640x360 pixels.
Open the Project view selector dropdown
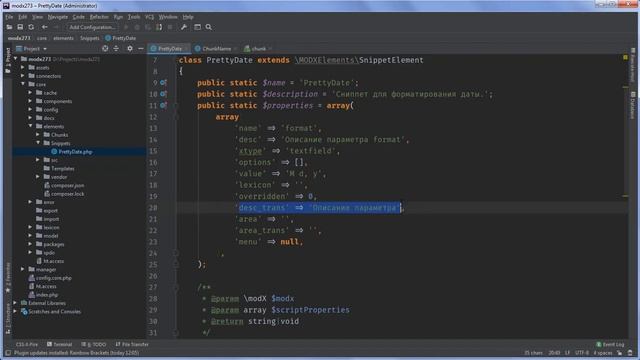coord(32,49)
